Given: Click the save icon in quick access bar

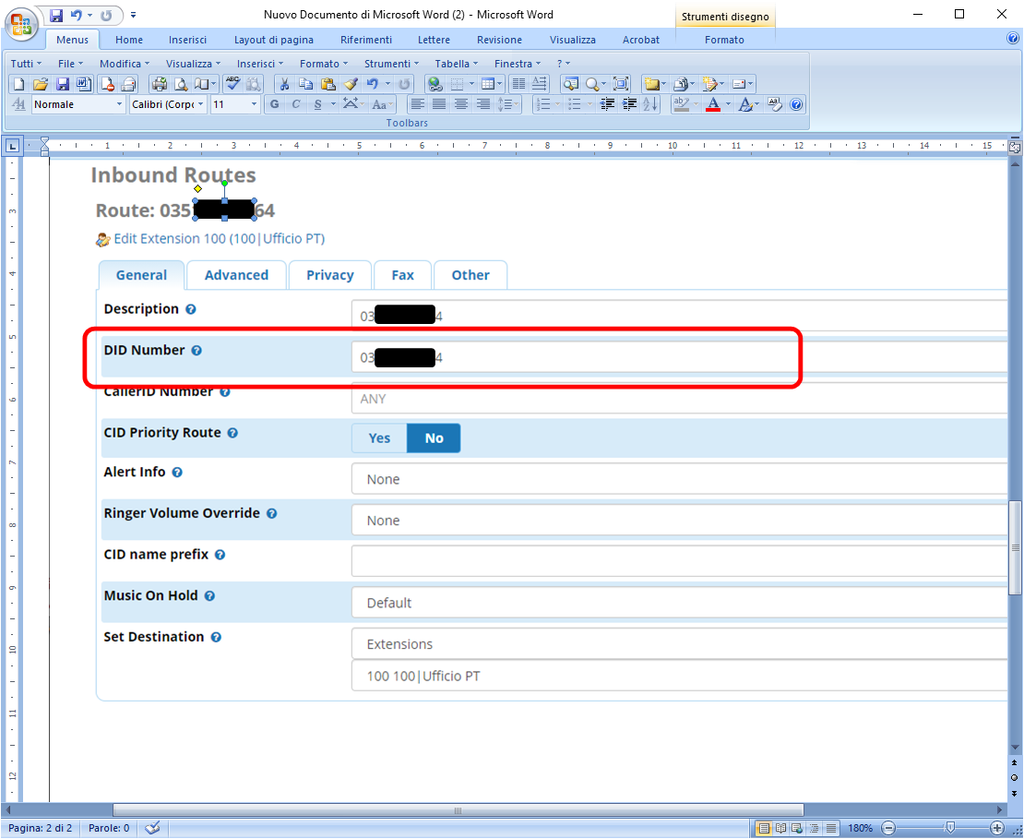Looking at the screenshot, I should pyautogui.click(x=56, y=14).
